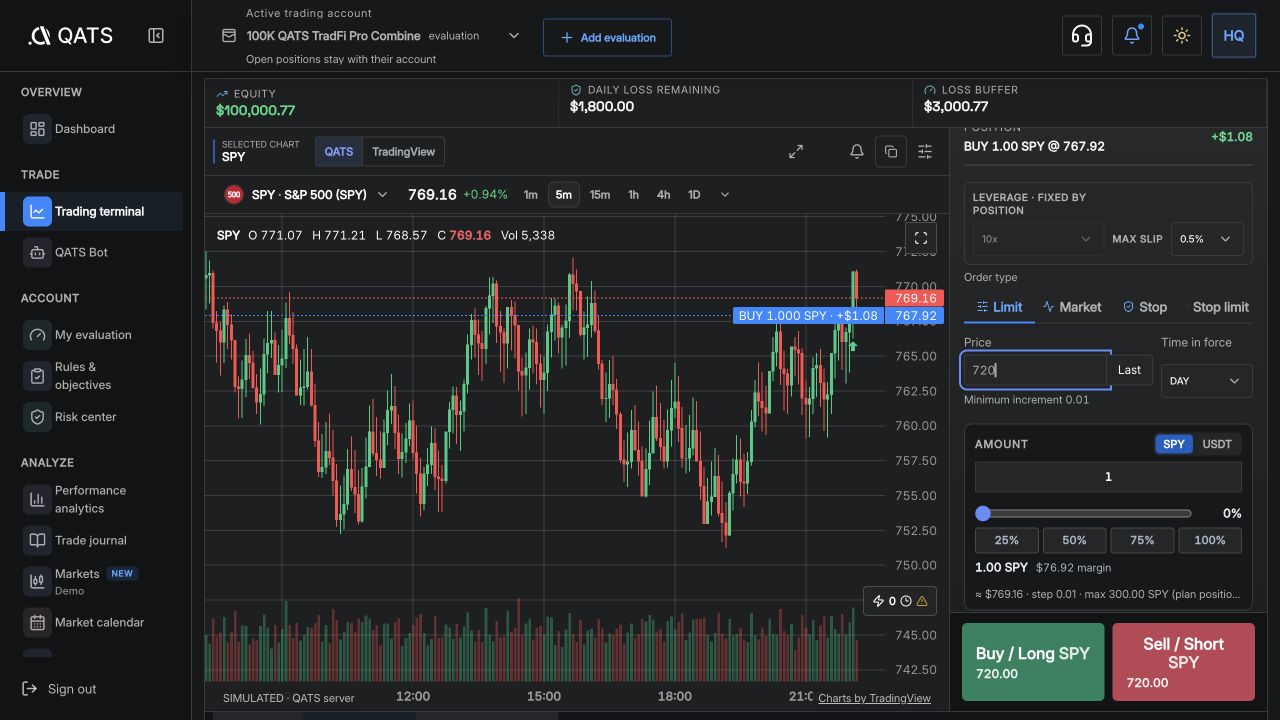This screenshot has height=720, width=1280.
Task: Select Market order type tab
Action: click(x=1071, y=307)
